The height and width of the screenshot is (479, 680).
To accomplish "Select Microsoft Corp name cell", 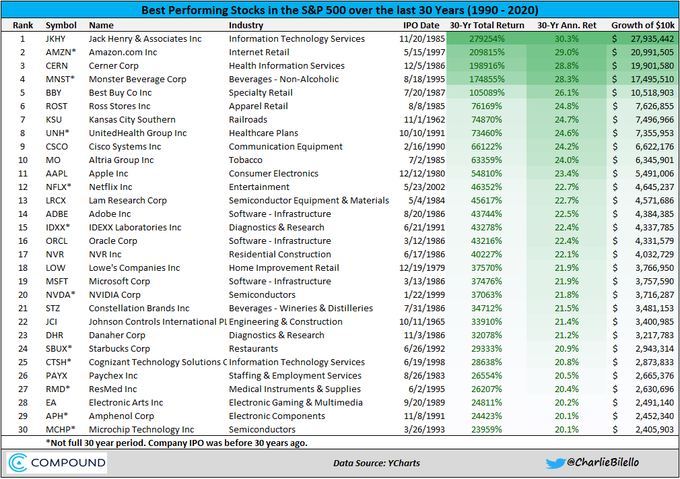I will [x=119, y=280].
